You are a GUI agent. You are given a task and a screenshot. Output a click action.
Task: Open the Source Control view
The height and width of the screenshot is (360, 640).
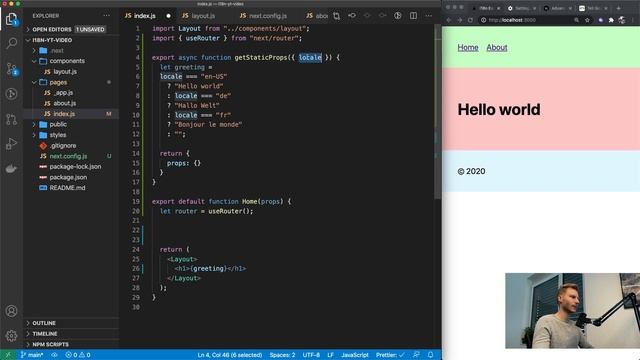pos(11,69)
